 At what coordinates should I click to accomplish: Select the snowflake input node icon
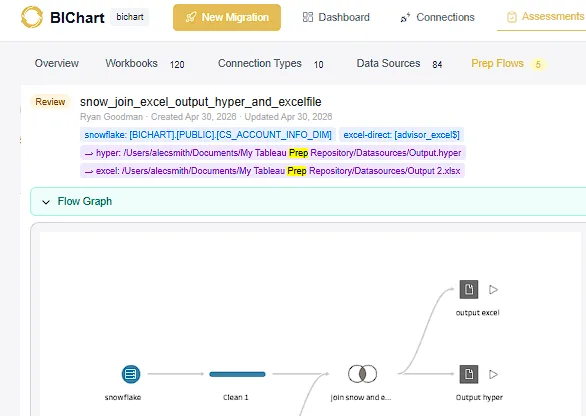131,374
